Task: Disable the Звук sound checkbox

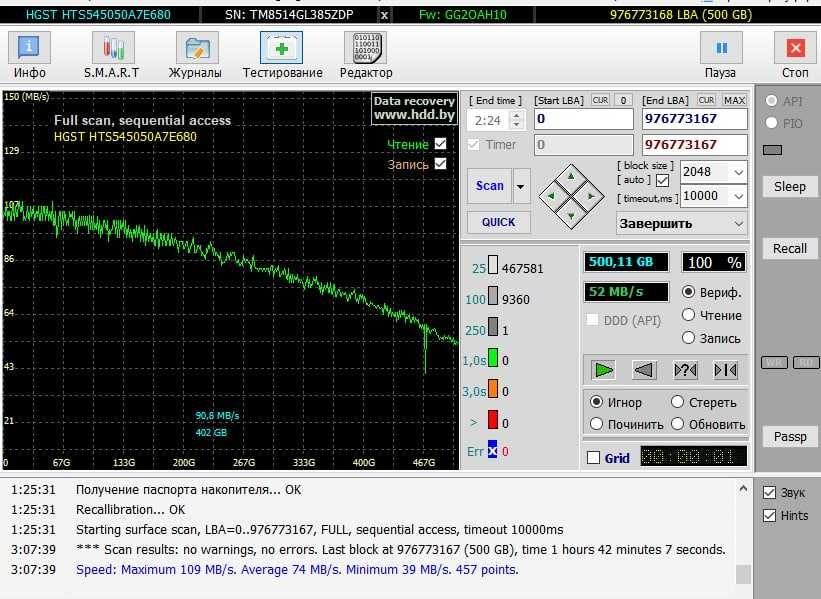Action: tap(769, 493)
